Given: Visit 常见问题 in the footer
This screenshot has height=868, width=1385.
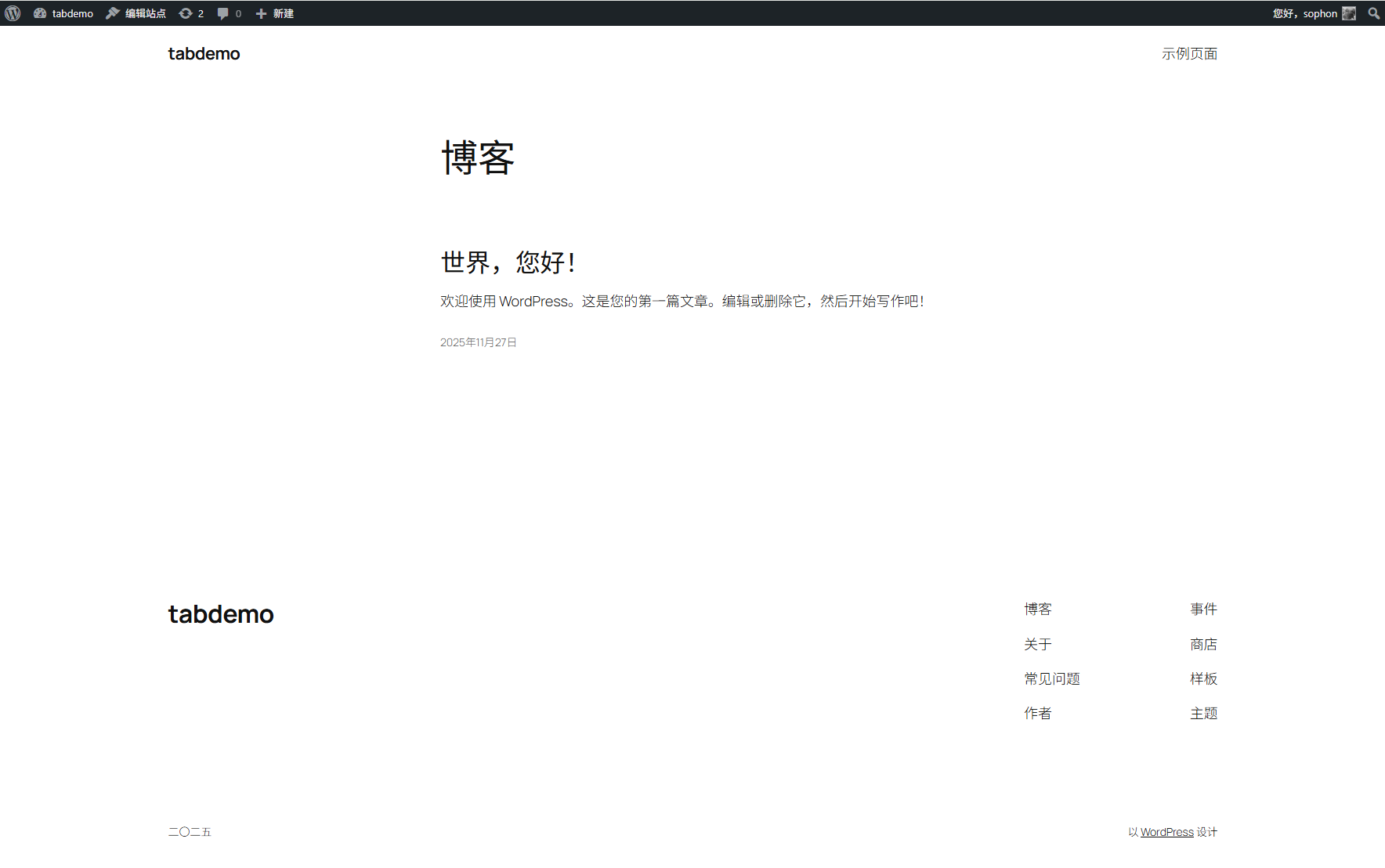Looking at the screenshot, I should (x=1051, y=678).
